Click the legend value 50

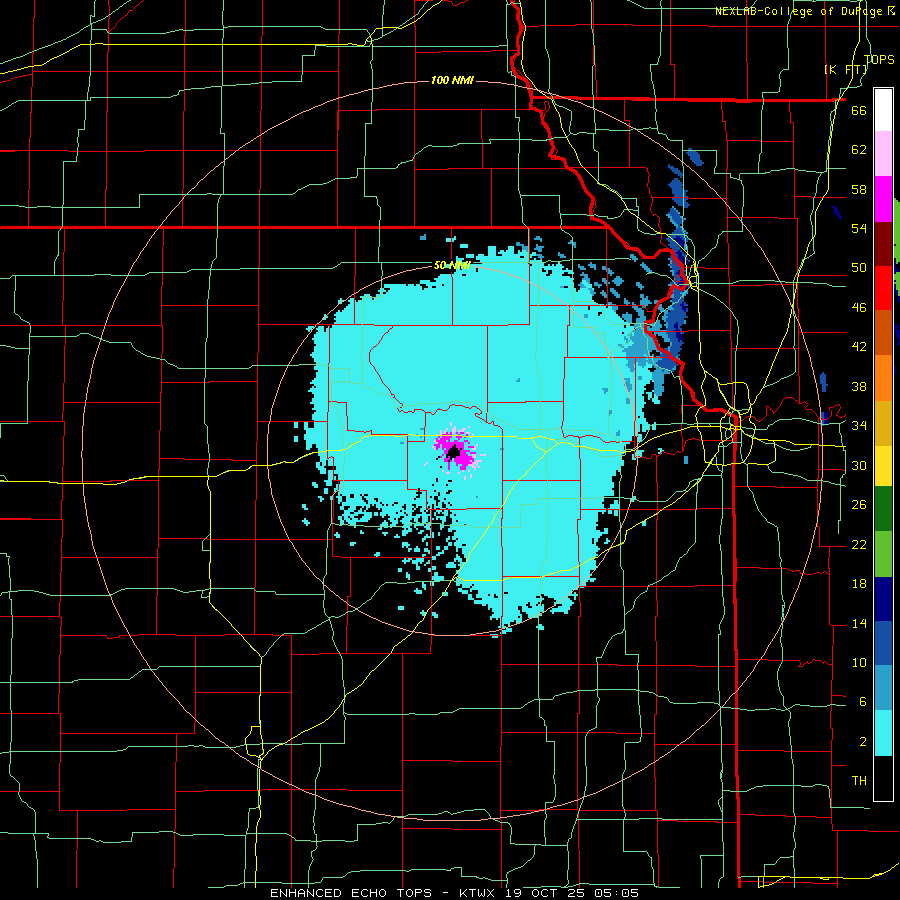pos(859,268)
